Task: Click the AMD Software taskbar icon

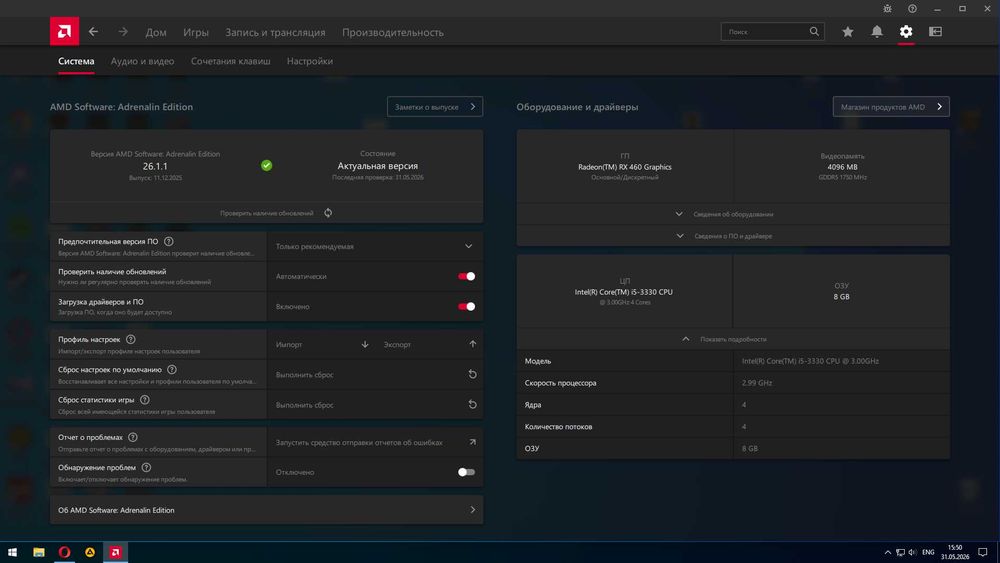Action: [x=115, y=552]
